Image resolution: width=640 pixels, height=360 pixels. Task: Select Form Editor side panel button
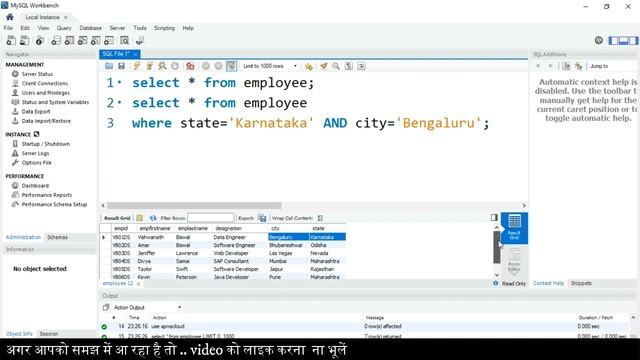coord(514,261)
